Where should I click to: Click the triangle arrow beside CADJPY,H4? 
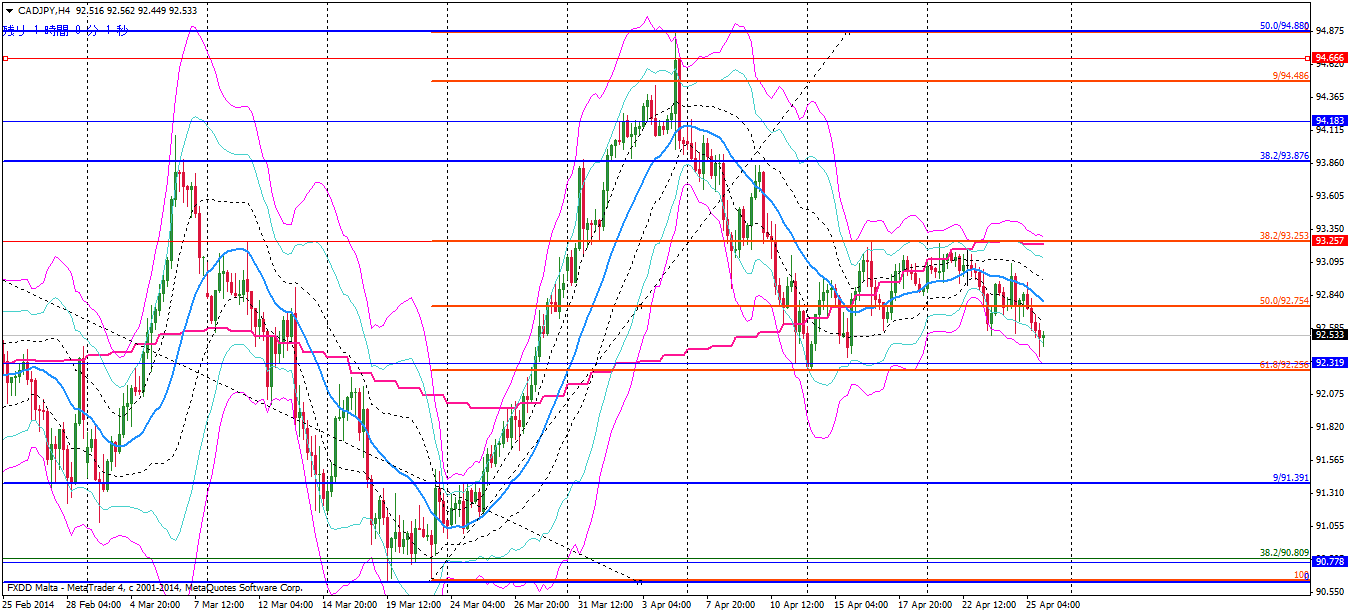[x=8, y=9]
